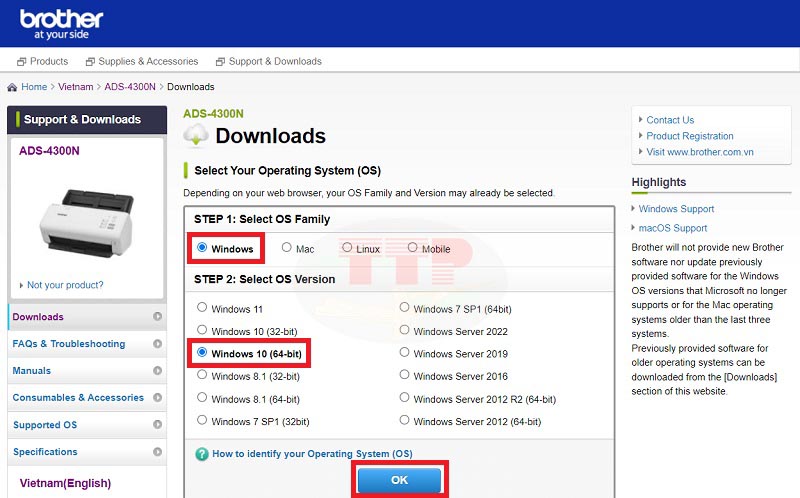Image resolution: width=800 pixels, height=498 pixels.
Task: Click the arrow icon beside Manuals
Action: pyautogui.click(x=157, y=371)
